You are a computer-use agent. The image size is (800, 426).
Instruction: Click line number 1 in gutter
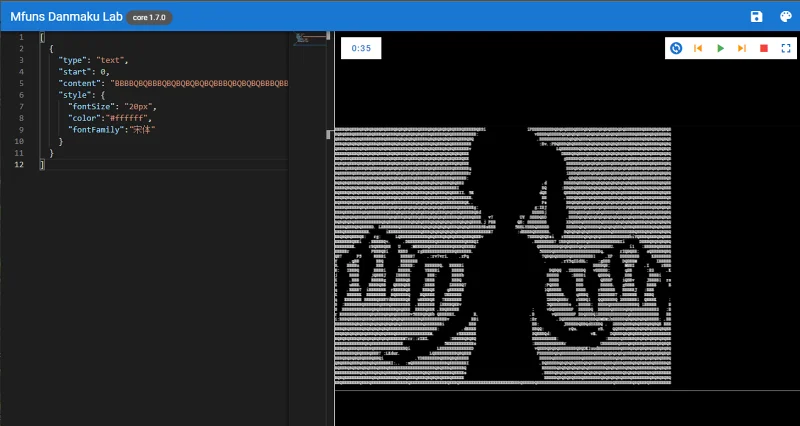tap(21, 37)
